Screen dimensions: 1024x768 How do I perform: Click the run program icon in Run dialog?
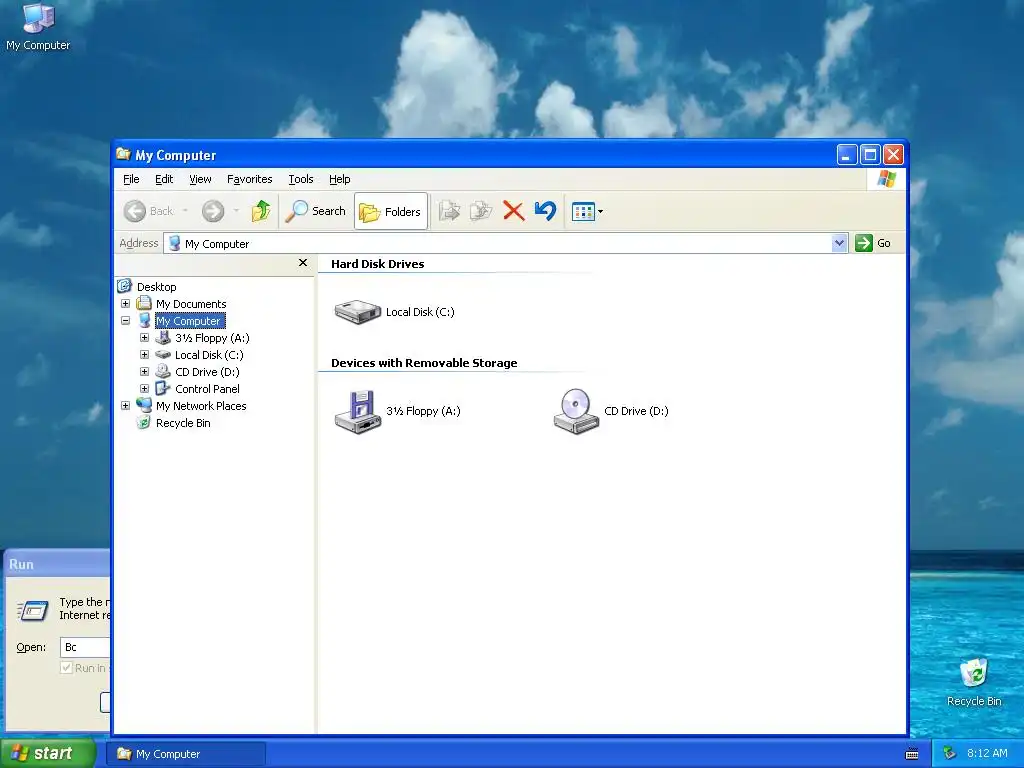(32, 611)
